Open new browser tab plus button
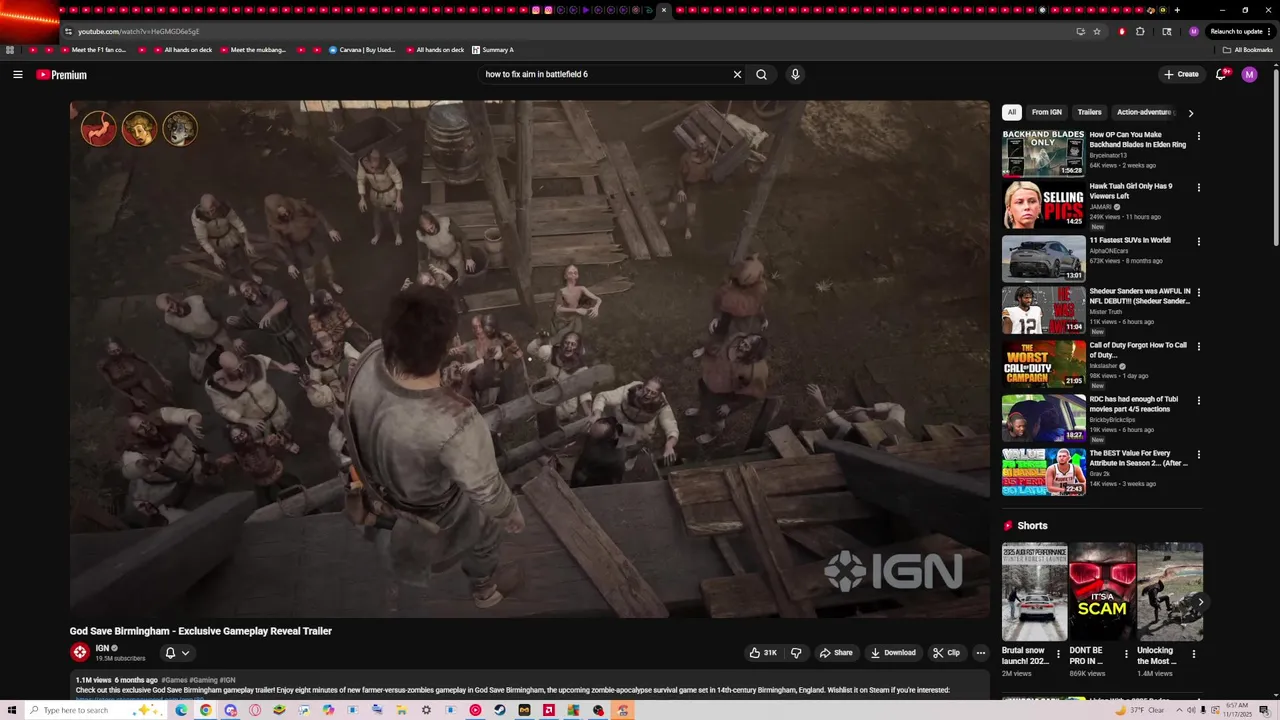The height and width of the screenshot is (720, 1280). (x=1177, y=10)
